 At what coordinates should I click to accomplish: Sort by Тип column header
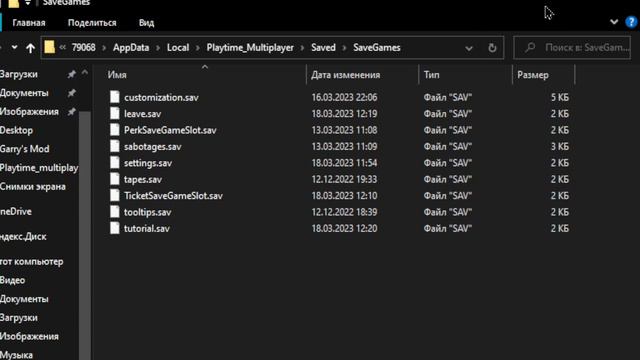click(x=431, y=75)
